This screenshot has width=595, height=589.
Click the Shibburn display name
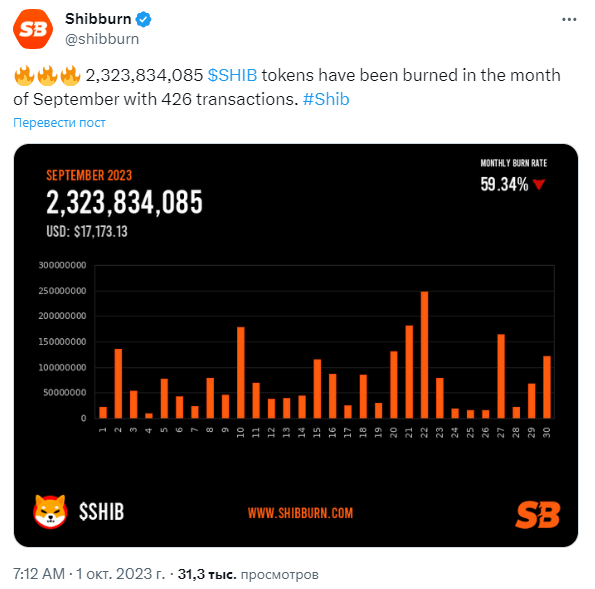pyautogui.click(x=98, y=19)
